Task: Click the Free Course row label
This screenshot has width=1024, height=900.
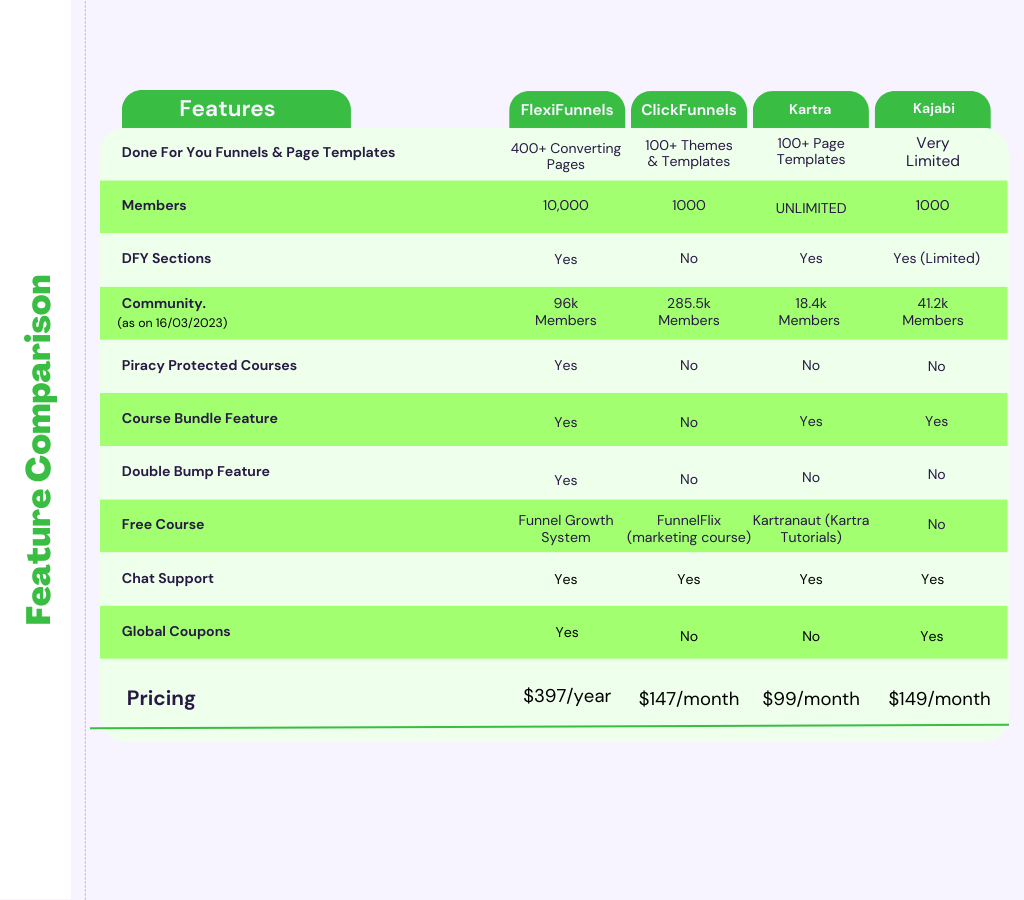Action: [x=163, y=524]
